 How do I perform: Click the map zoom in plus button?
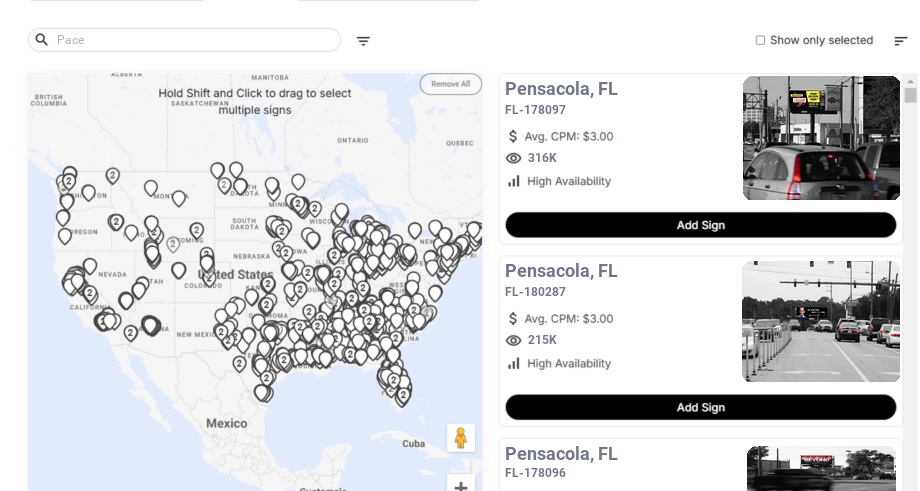pos(461,486)
